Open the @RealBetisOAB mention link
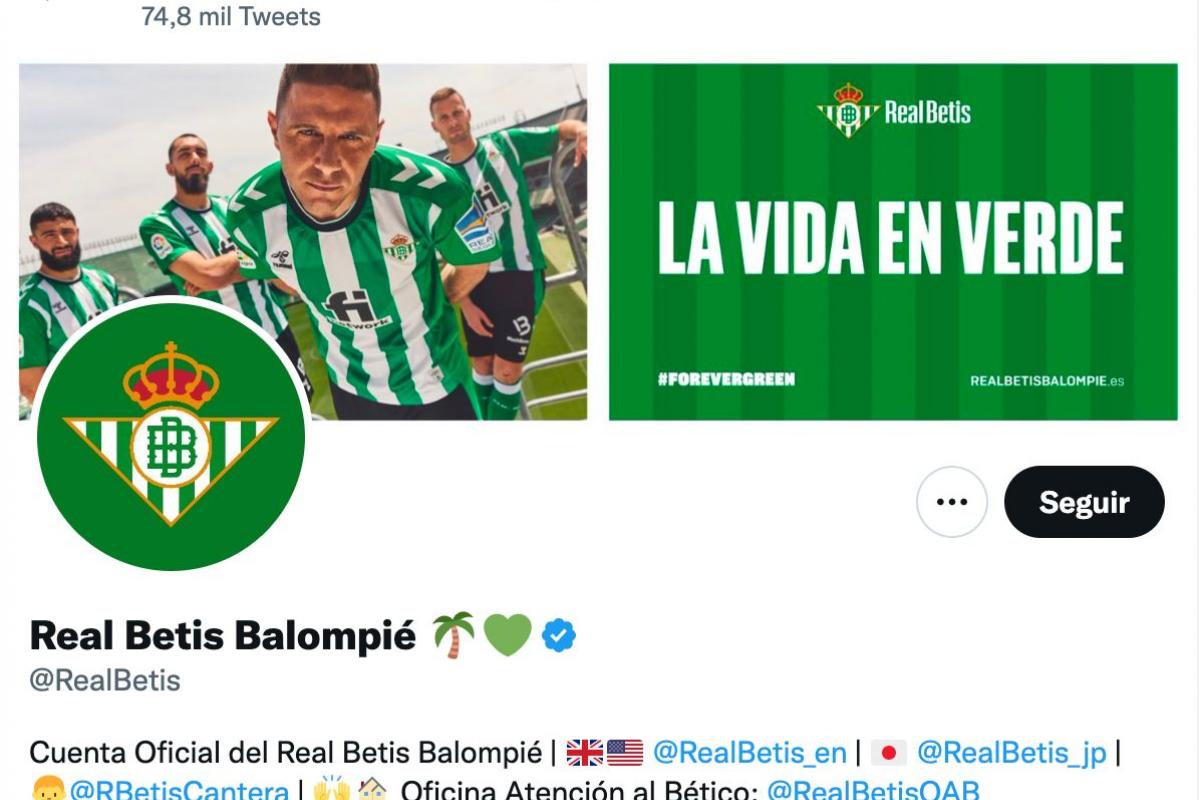The height and width of the screenshot is (800, 1200). [x=873, y=790]
